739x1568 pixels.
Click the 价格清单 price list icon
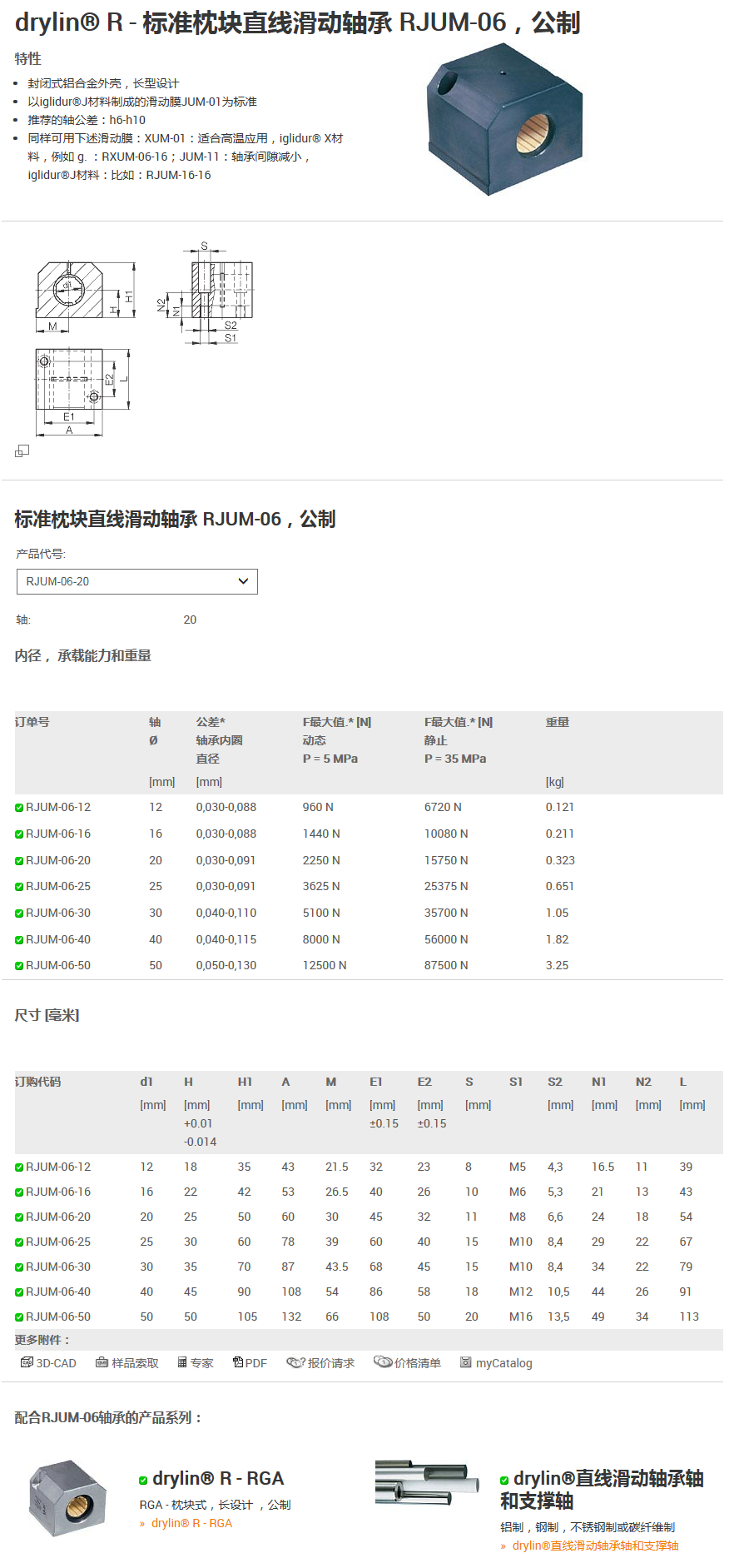coord(383,1362)
